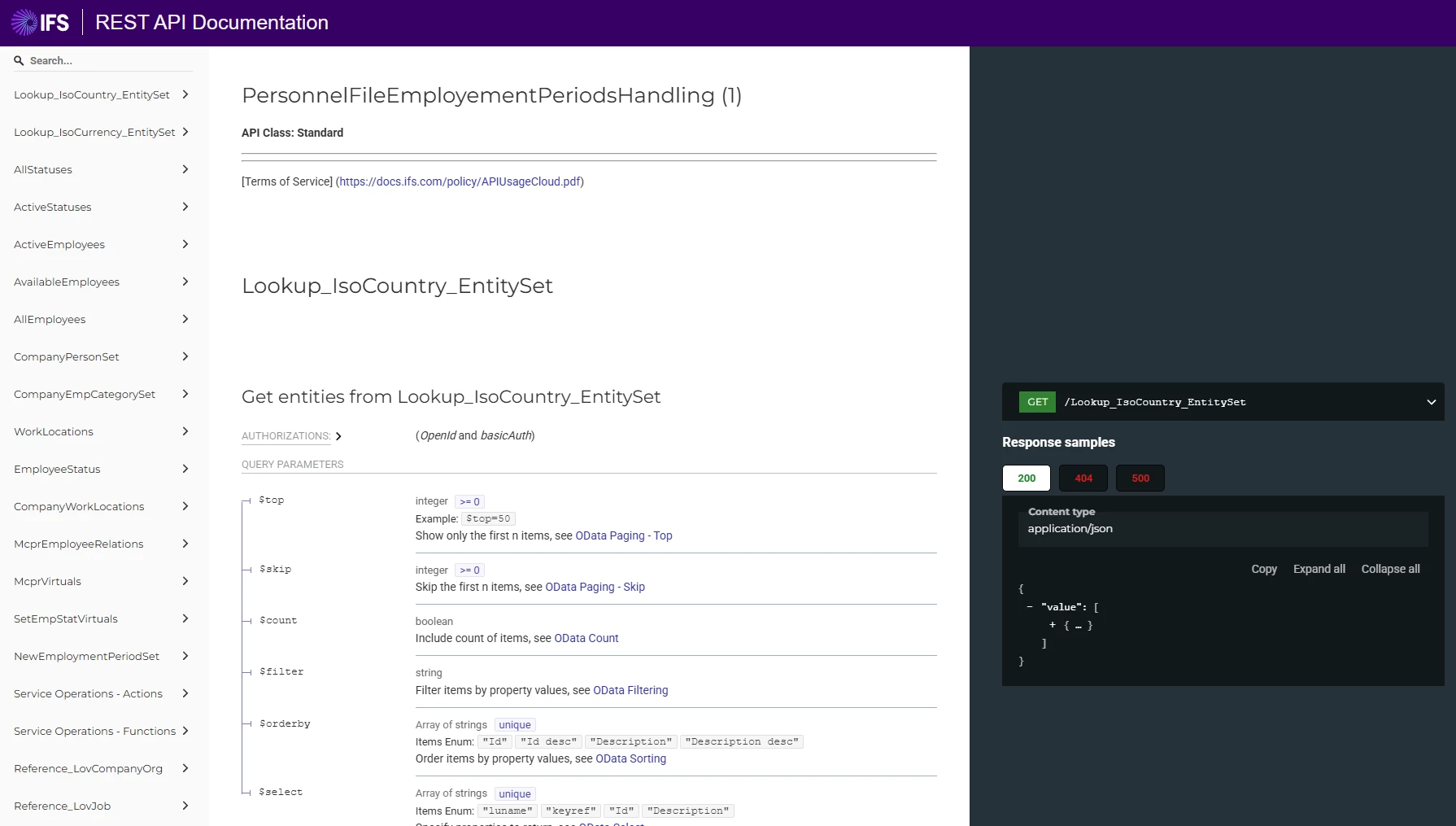Click the $count parameter name
The width and height of the screenshot is (1456, 826).
tap(278, 621)
